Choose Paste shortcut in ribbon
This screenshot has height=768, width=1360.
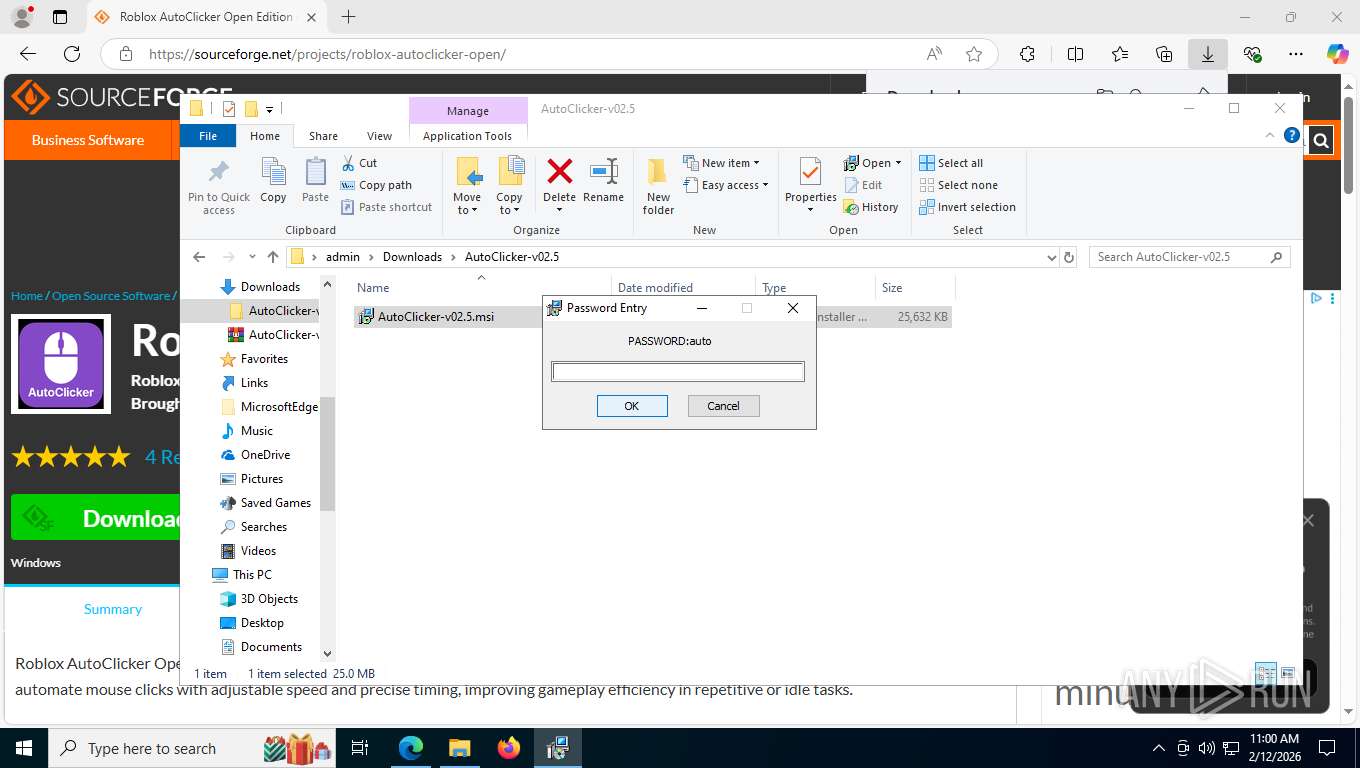pos(386,207)
